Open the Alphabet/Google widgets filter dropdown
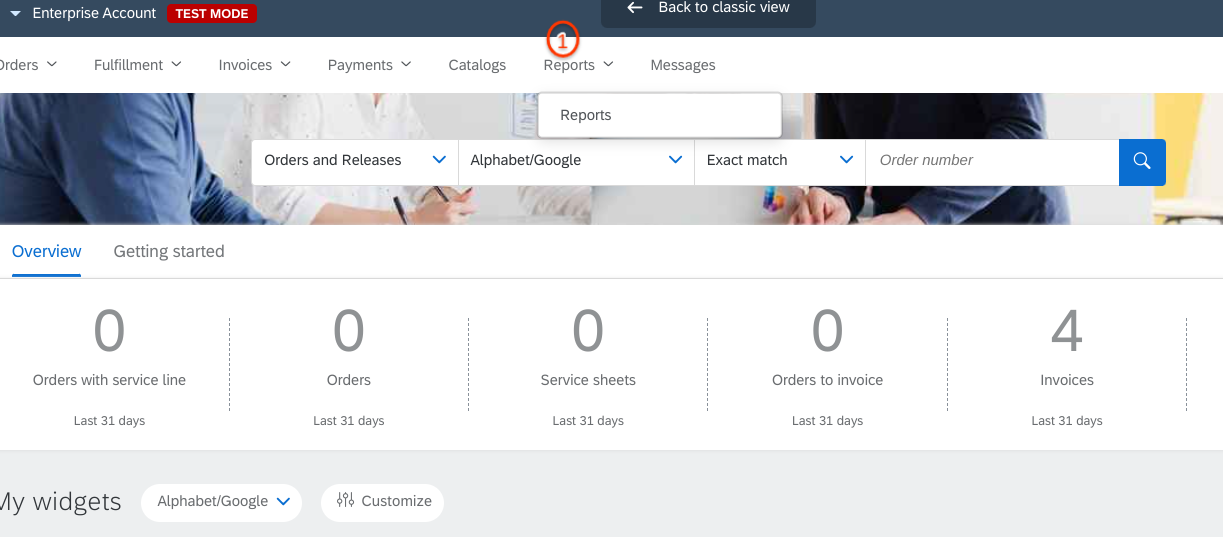1223x537 pixels. [222, 501]
